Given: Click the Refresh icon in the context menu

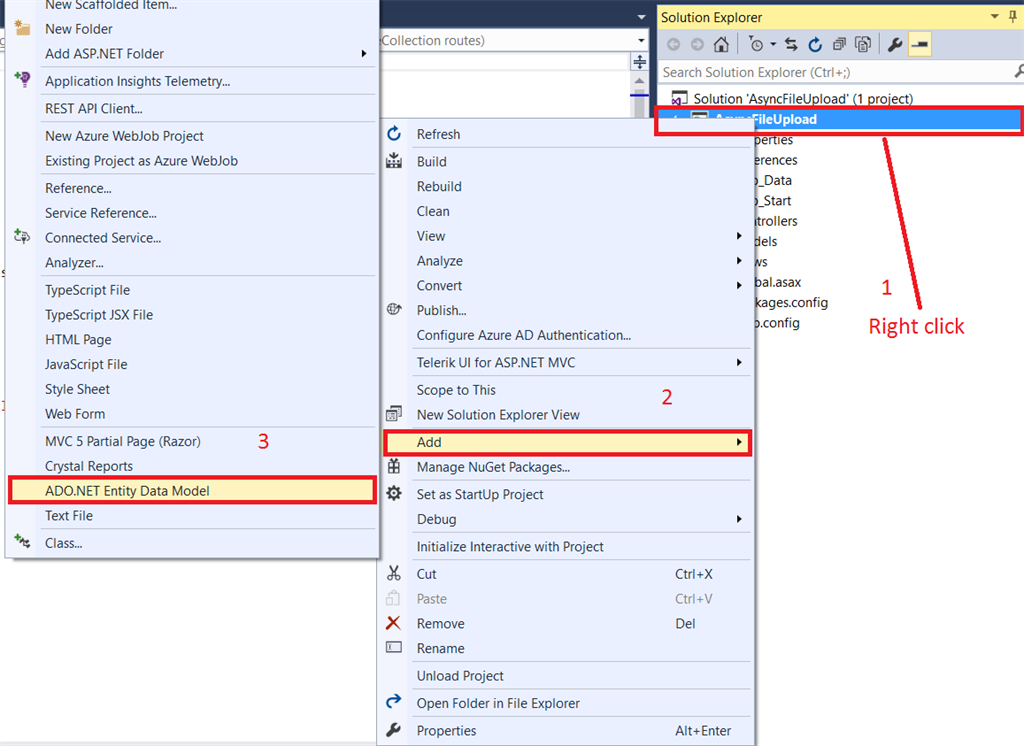Looking at the screenshot, I should point(395,134).
